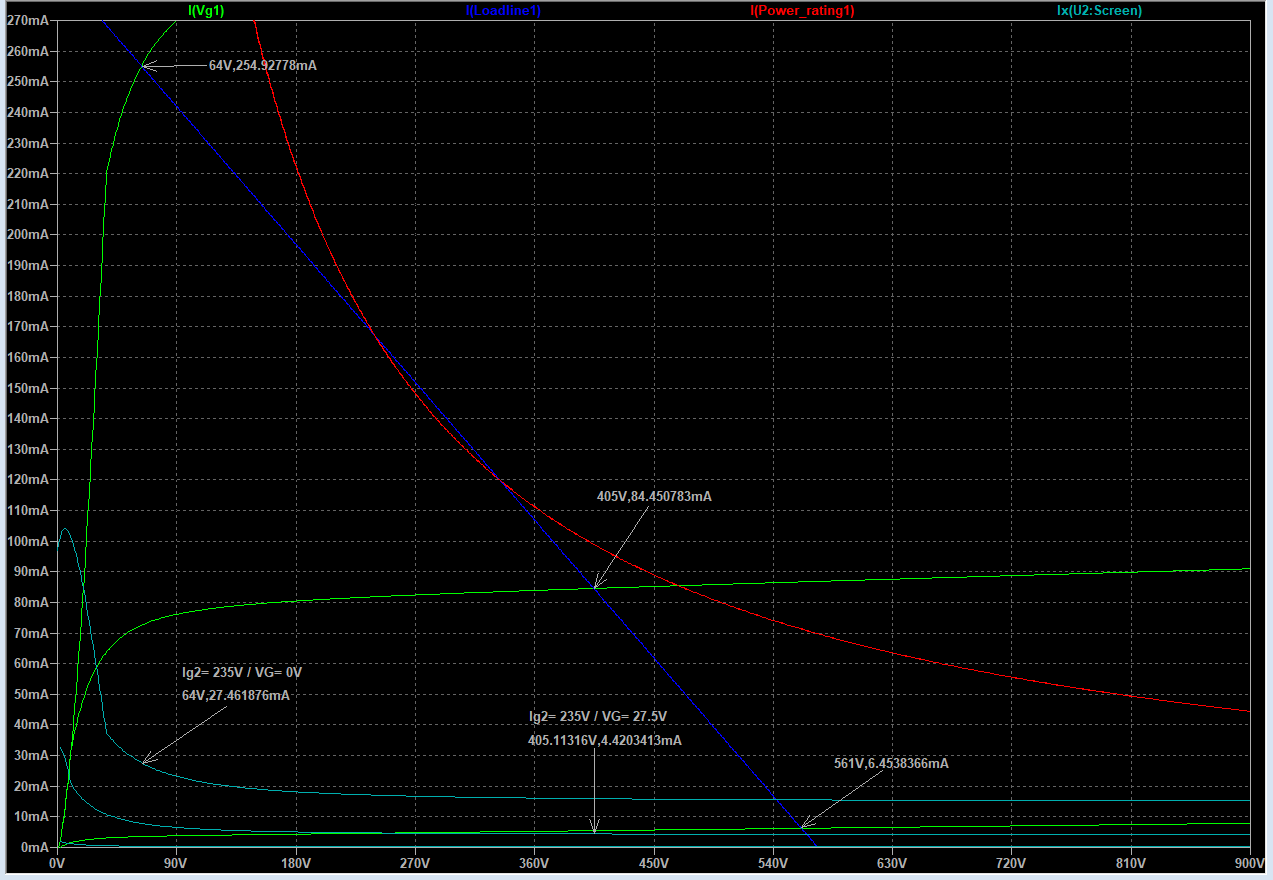Click the 100mA tick on vertical axis
Image resolution: width=1273 pixels, height=880 pixels.
coord(27,541)
